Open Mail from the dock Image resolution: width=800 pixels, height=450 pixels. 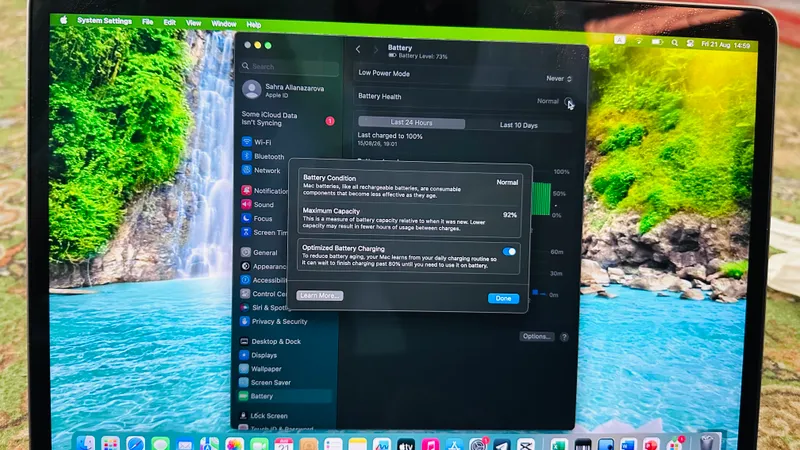click(185, 444)
